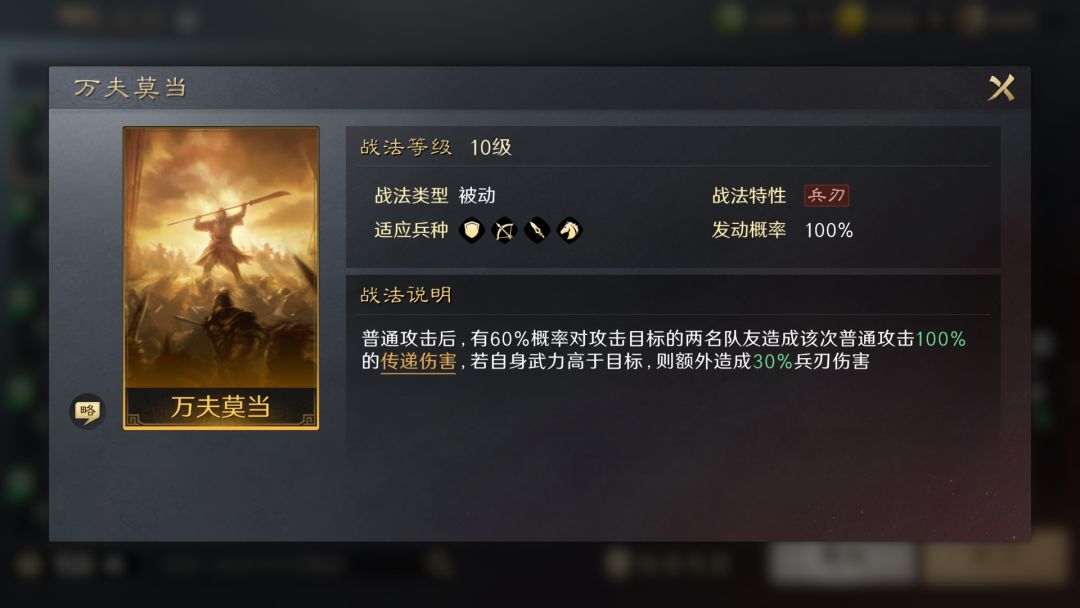1080x608 pixels.
Task: Select the horse cavalry troop icon
Action: [570, 230]
